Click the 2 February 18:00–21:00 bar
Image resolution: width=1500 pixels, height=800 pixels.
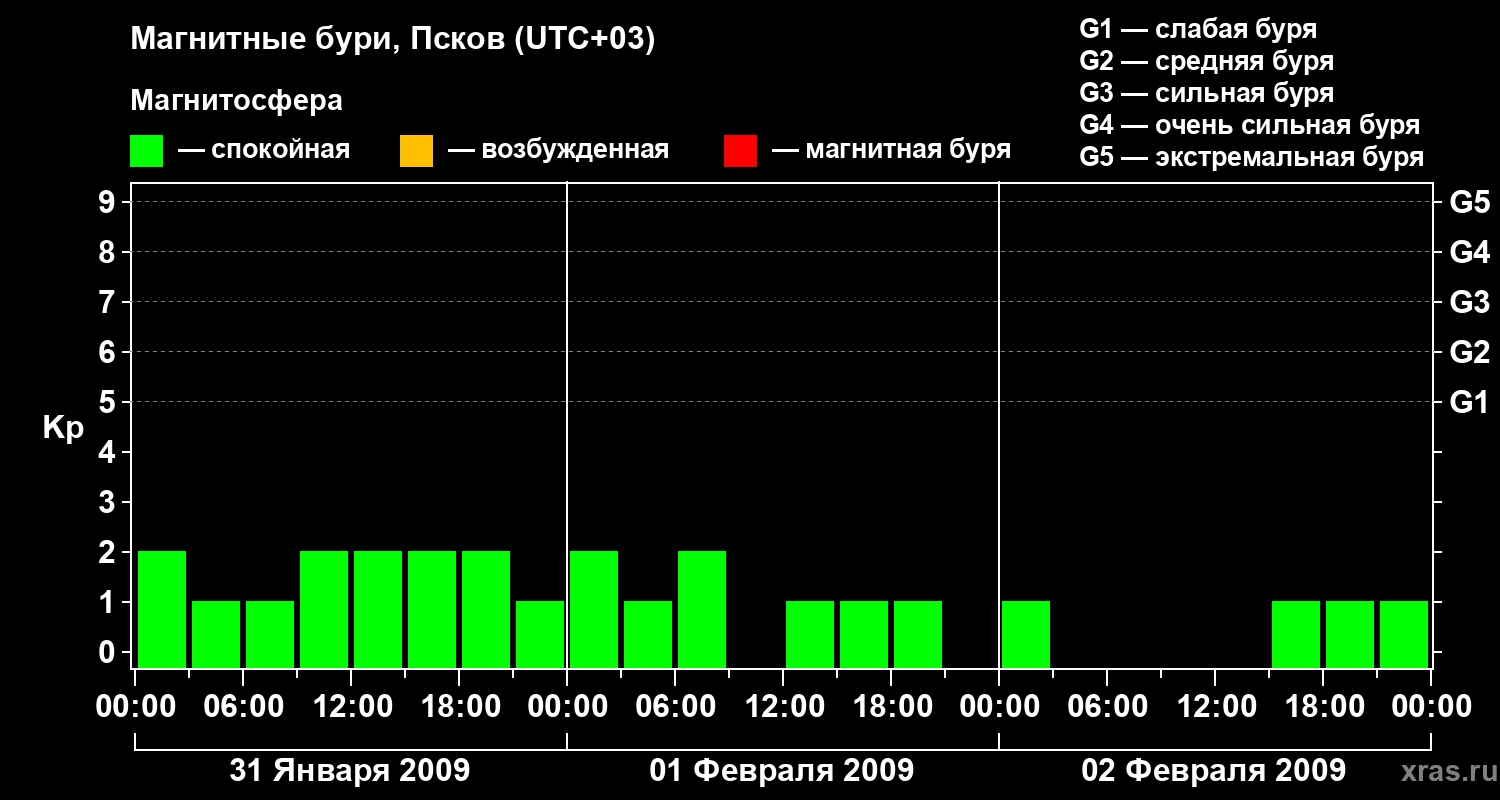(x=1350, y=634)
